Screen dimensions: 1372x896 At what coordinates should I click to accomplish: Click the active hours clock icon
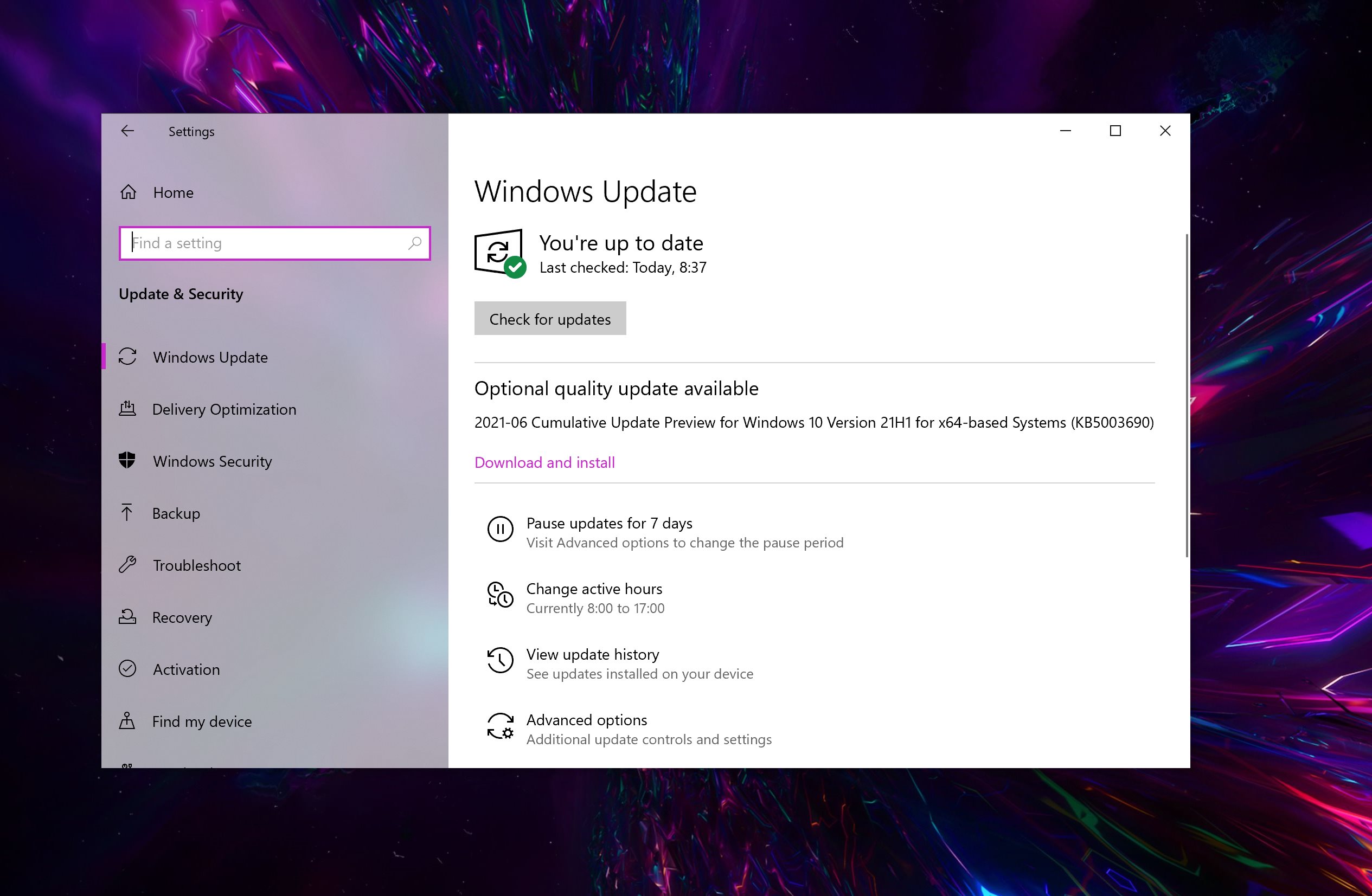coord(500,594)
